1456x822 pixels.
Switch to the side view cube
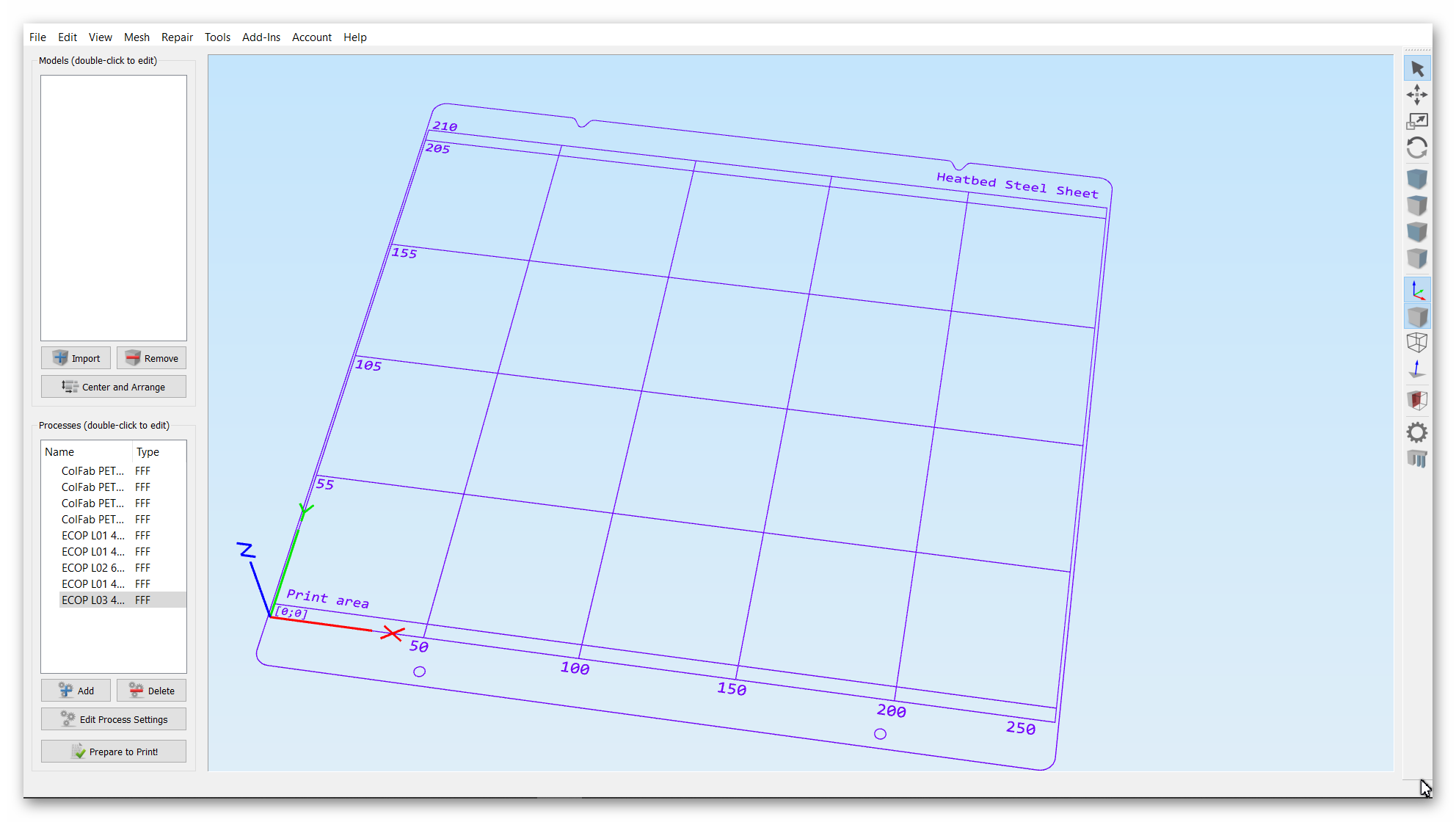point(1417,258)
